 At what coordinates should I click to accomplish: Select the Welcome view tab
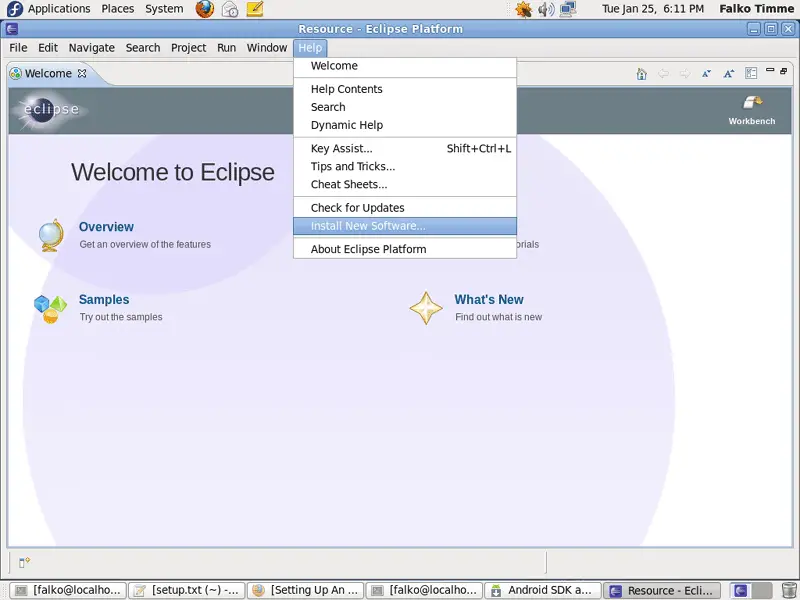tap(48, 73)
